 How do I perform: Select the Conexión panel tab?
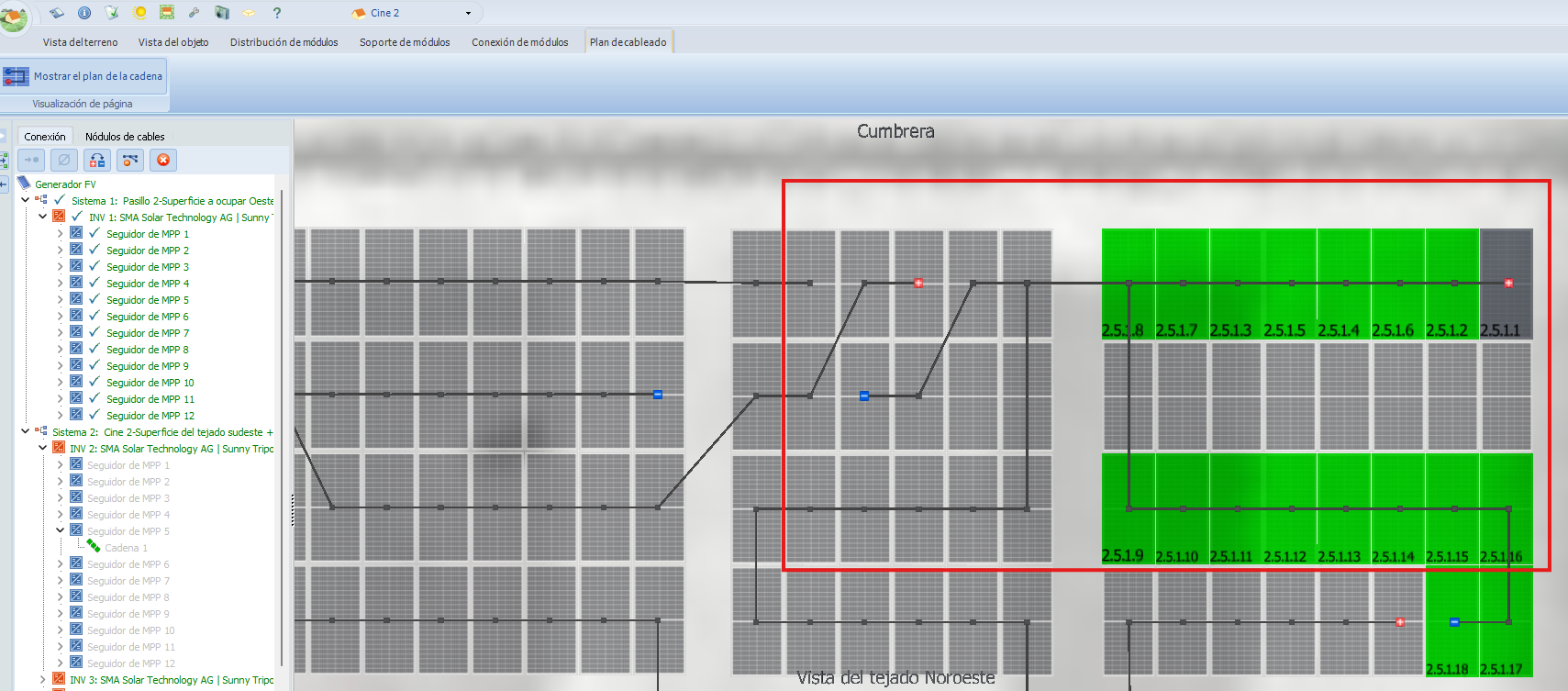(x=45, y=136)
